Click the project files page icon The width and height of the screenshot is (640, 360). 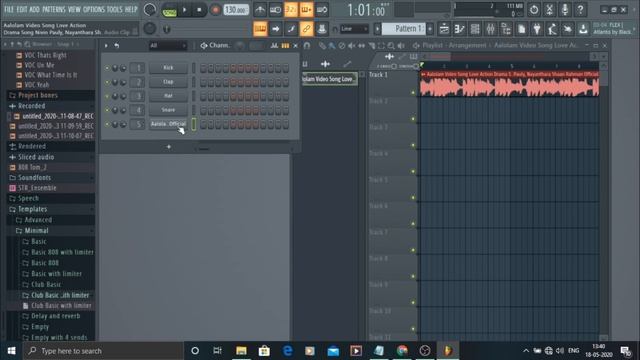[x=521, y=29]
